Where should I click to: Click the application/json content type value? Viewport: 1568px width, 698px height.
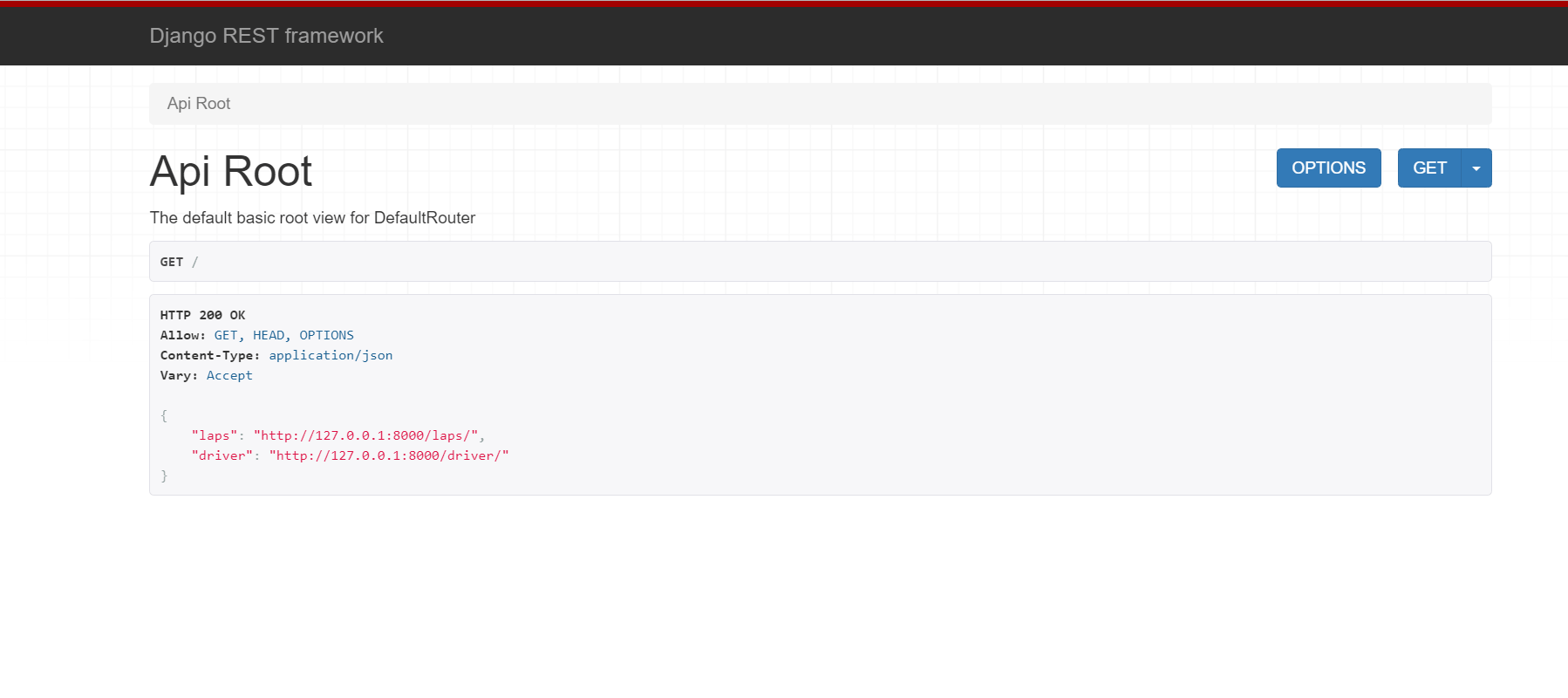coord(331,355)
